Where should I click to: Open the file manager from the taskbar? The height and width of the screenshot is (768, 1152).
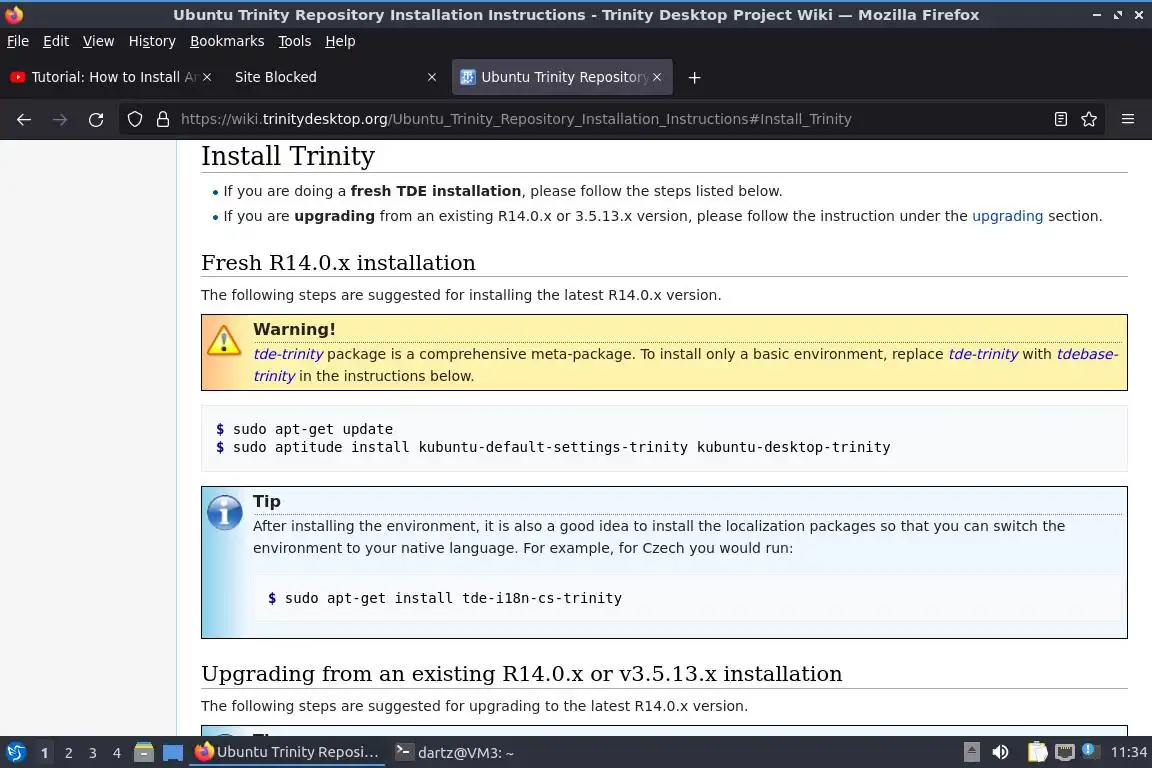pyautogui.click(x=144, y=752)
